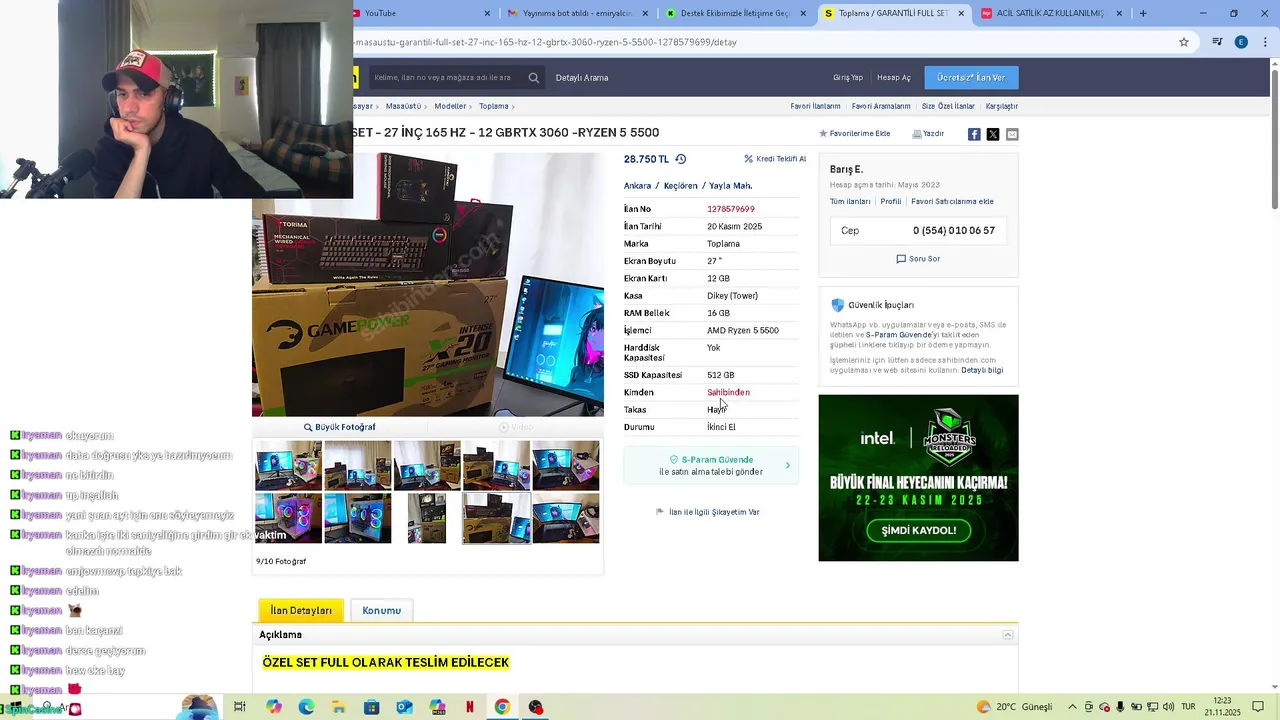
Task: Click the search magnifier icon on sahibinden
Action: point(534,77)
